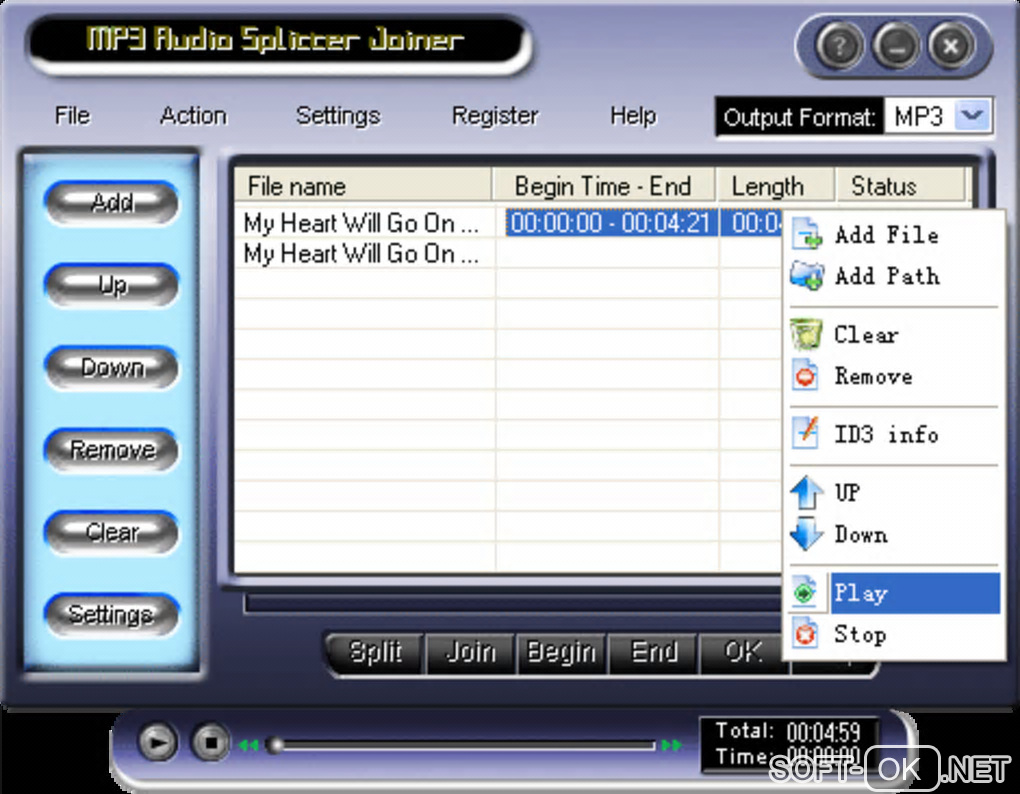Select Down in the context menu

(x=894, y=534)
